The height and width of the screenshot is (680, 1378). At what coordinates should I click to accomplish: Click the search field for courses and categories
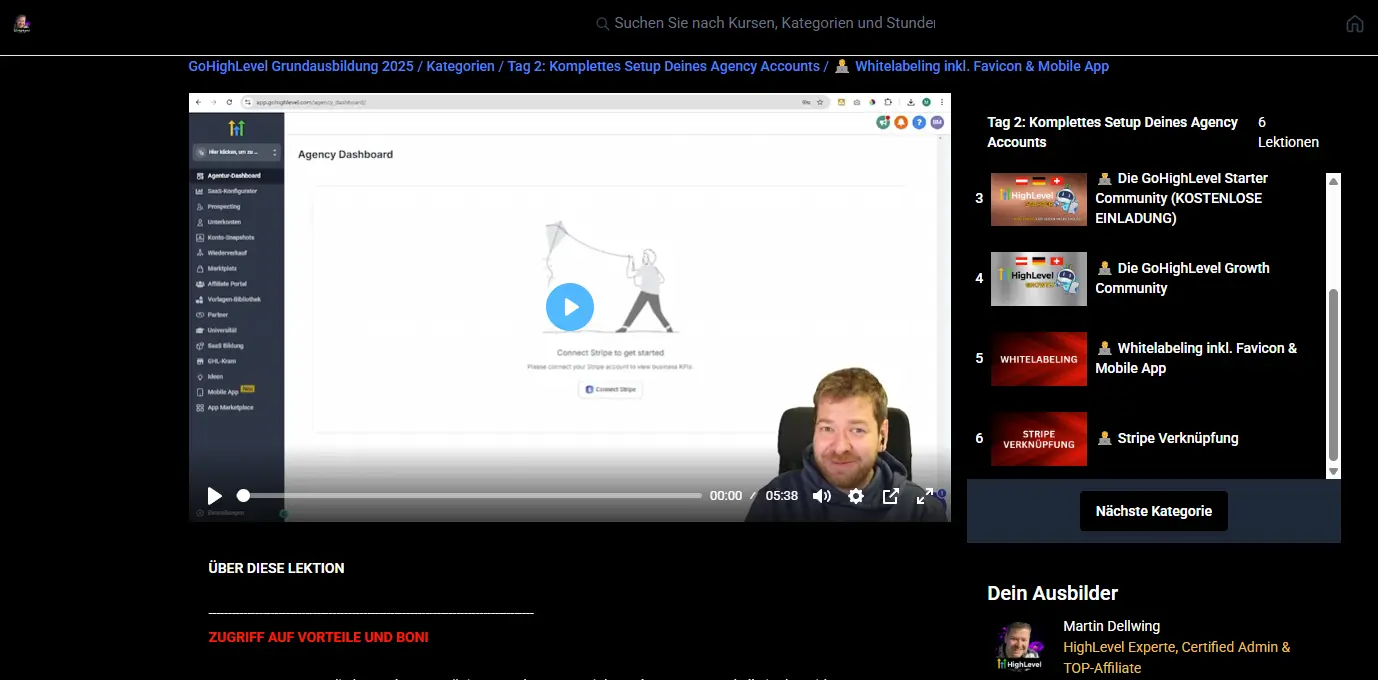765,23
